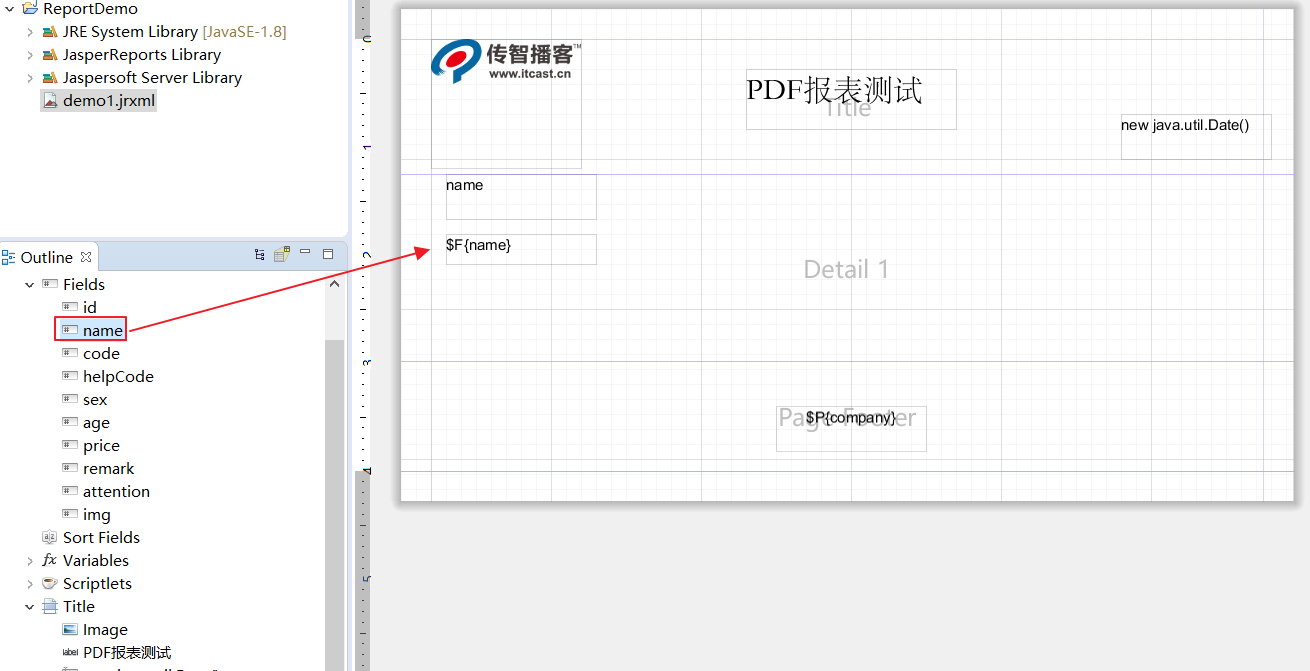Click the Variables fx icon
This screenshot has height=671, width=1310.
48,560
